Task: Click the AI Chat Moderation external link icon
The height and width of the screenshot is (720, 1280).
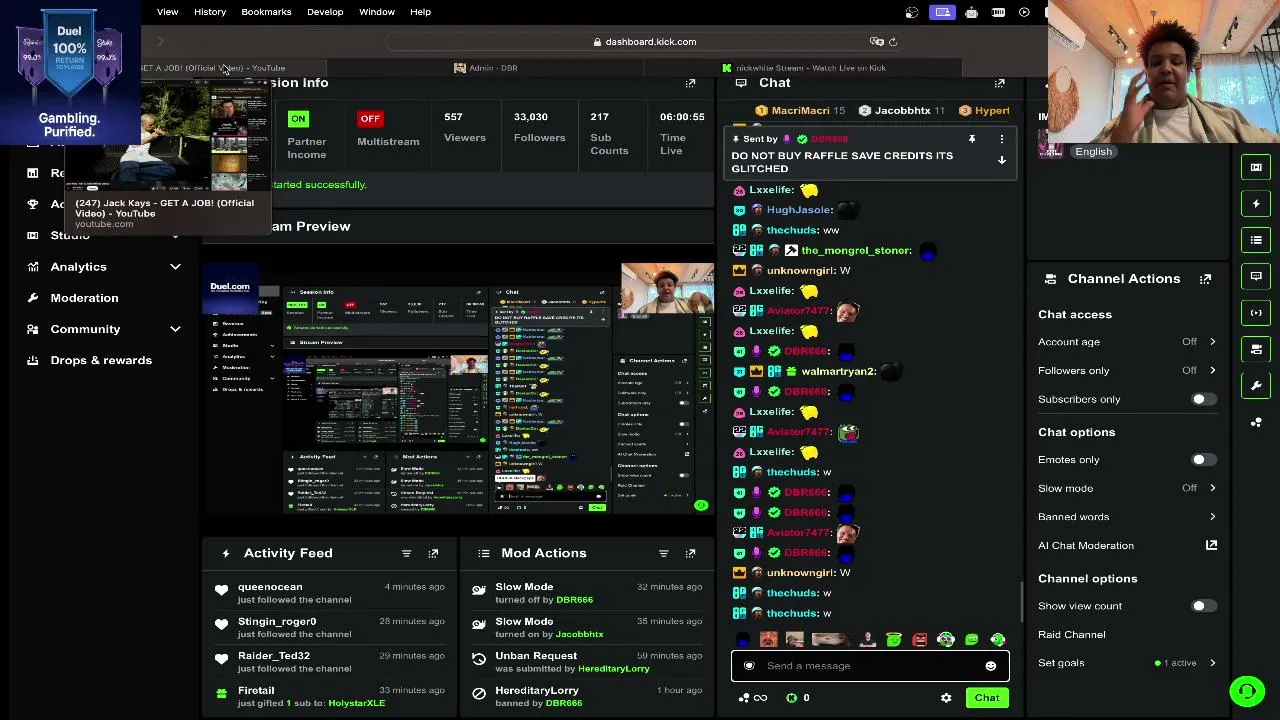Action: [x=1211, y=545]
